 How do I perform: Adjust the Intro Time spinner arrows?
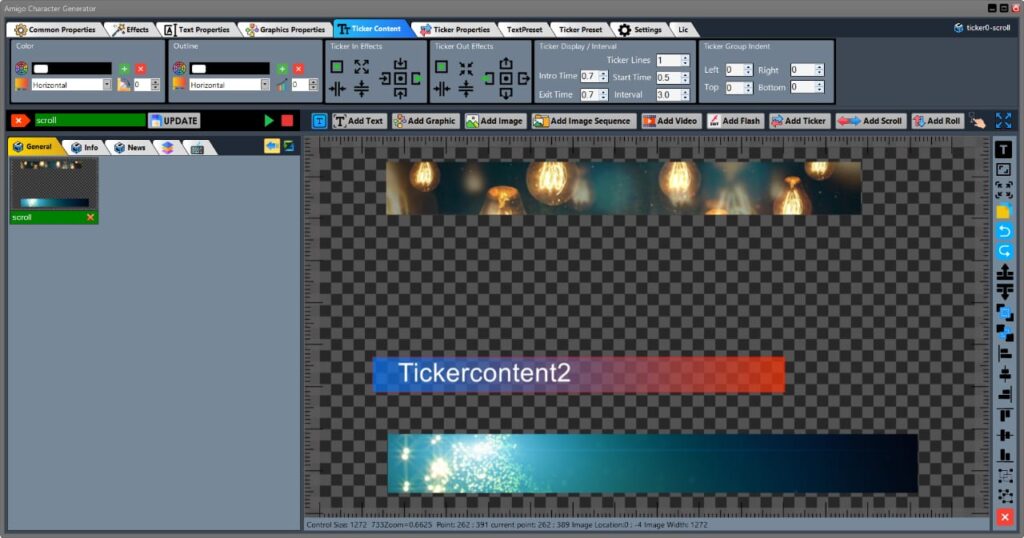[603, 76]
